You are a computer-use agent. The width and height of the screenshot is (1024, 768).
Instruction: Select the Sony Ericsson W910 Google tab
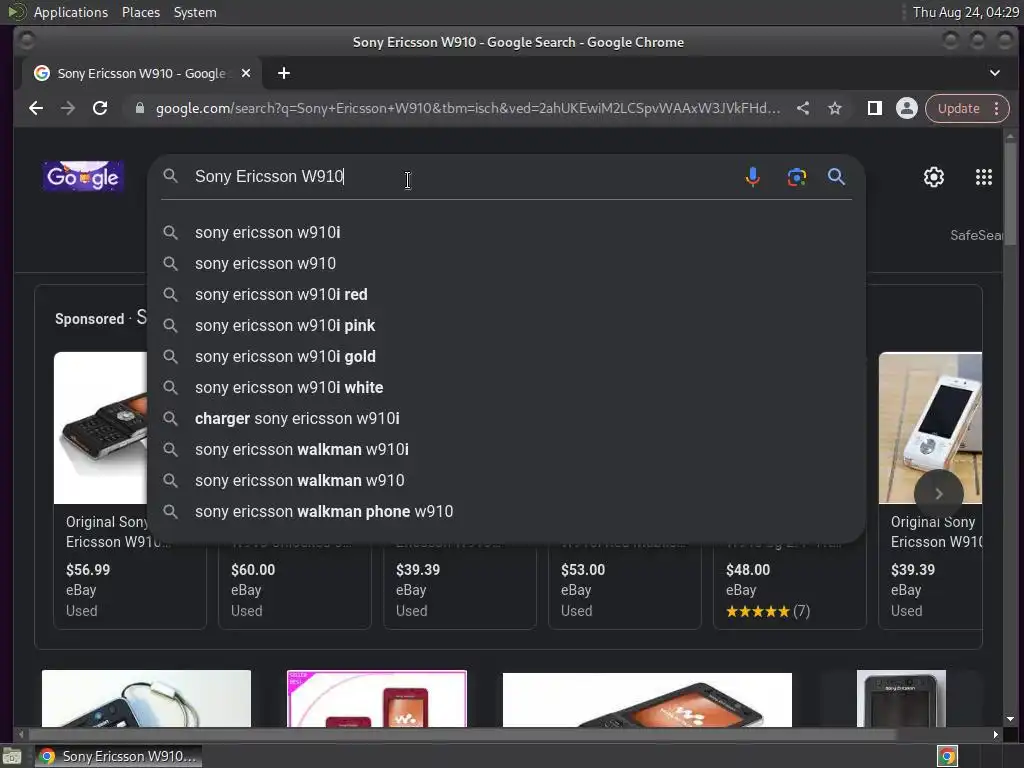tap(142, 73)
